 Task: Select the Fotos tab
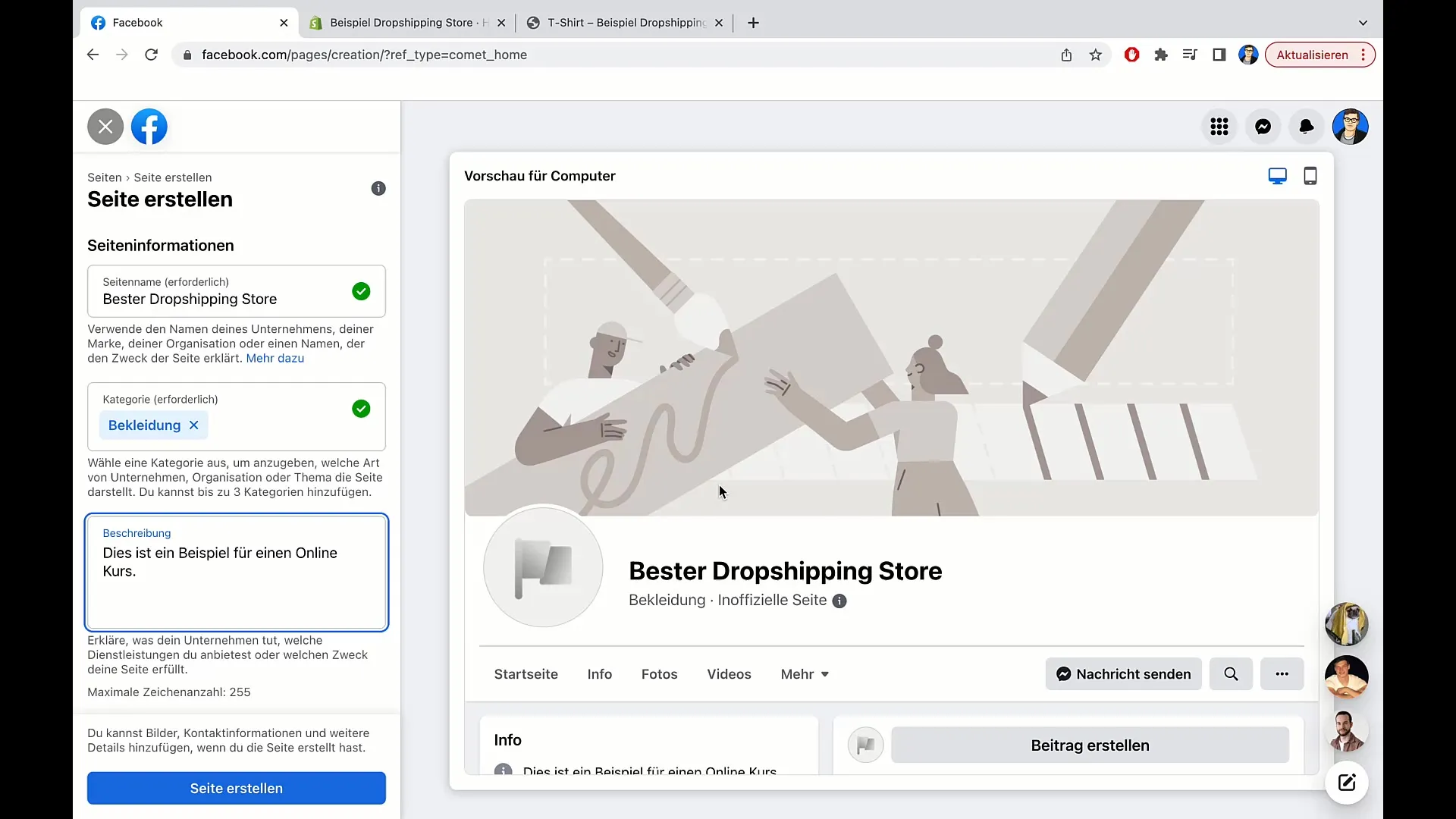pos(659,674)
